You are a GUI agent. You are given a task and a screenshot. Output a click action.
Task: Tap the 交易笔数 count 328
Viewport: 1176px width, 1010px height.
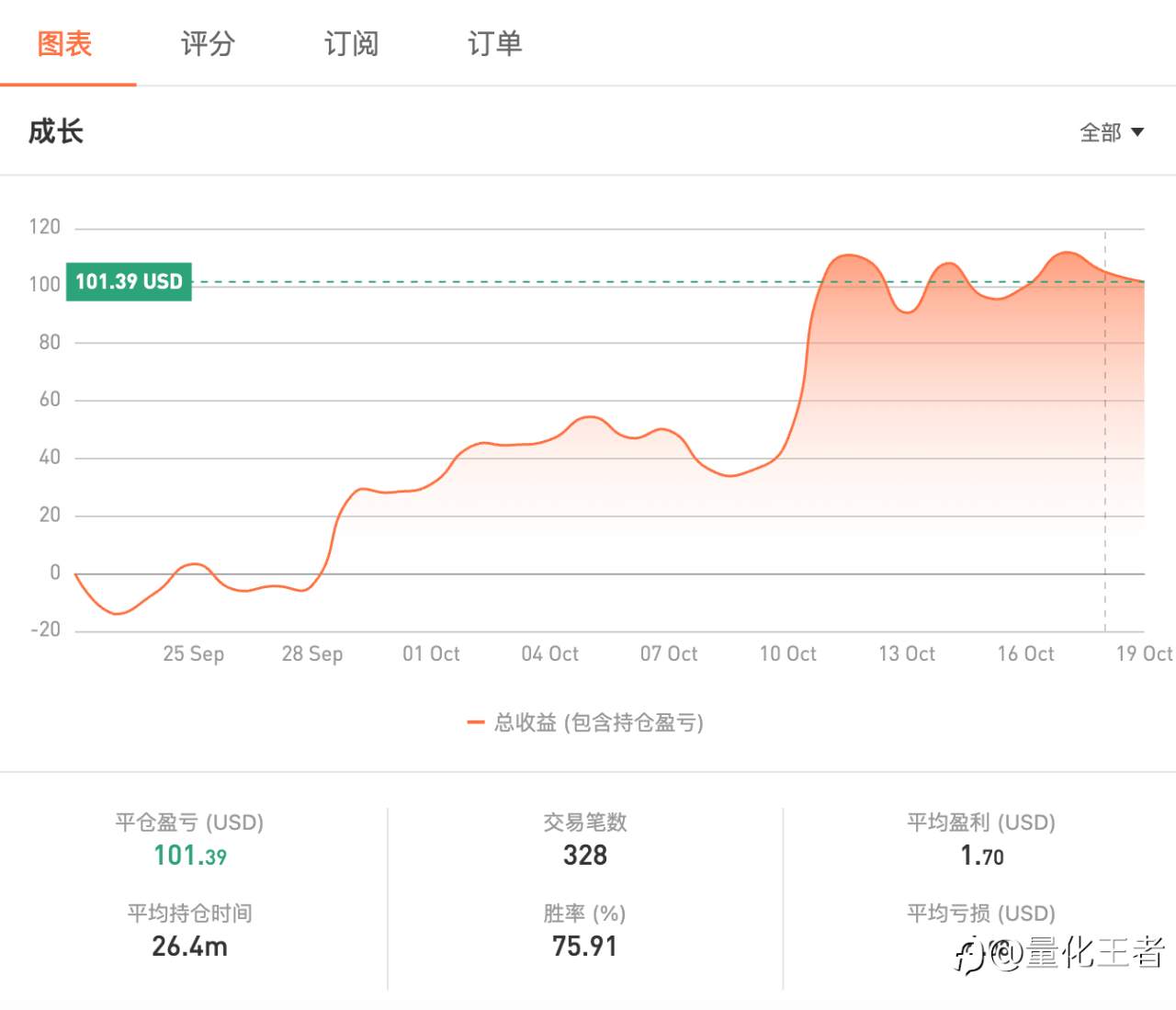point(585,856)
